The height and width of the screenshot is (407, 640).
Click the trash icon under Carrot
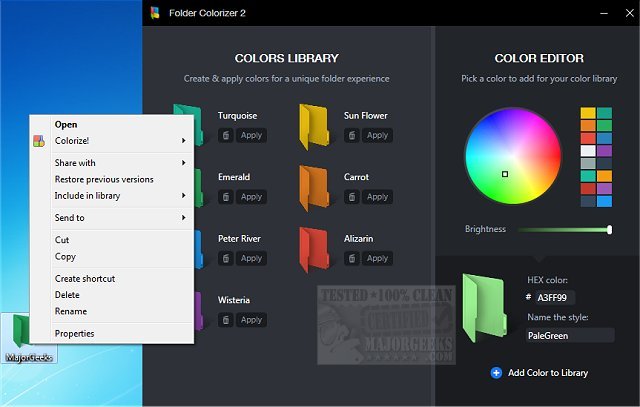tap(352, 197)
